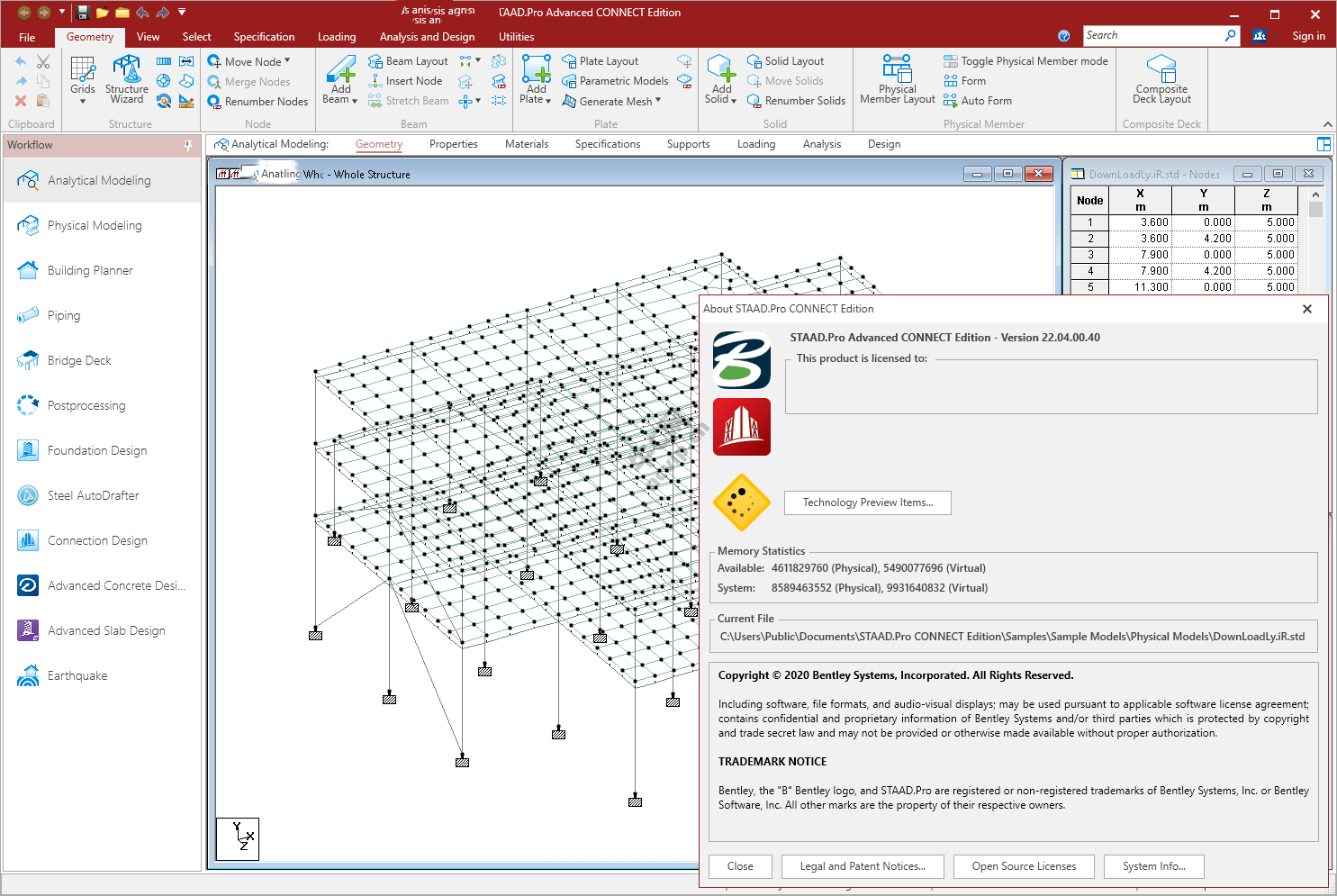Screen dimensions: 1337x896
Task: Open the Foundation Design workflow
Action: pos(102,450)
